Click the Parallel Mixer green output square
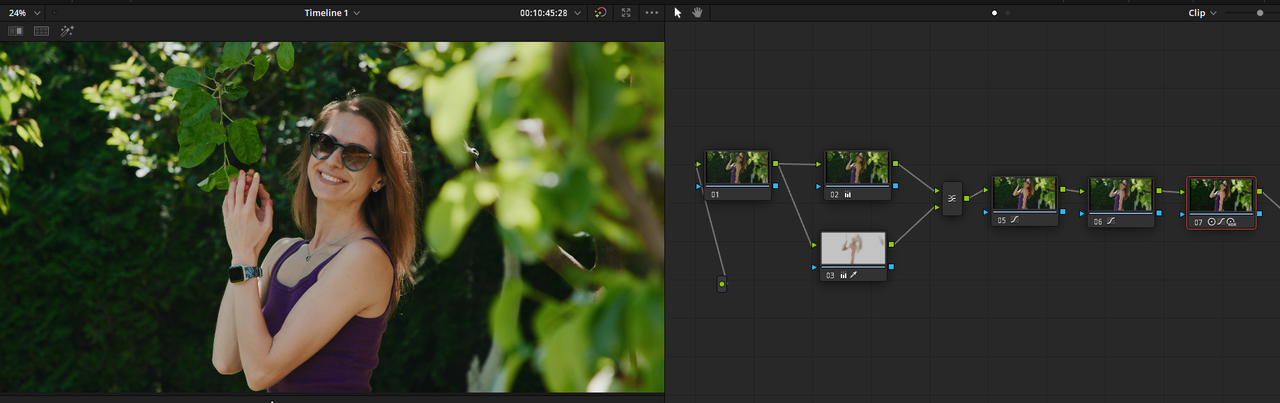Image resolution: width=1280 pixels, height=403 pixels. click(x=966, y=199)
